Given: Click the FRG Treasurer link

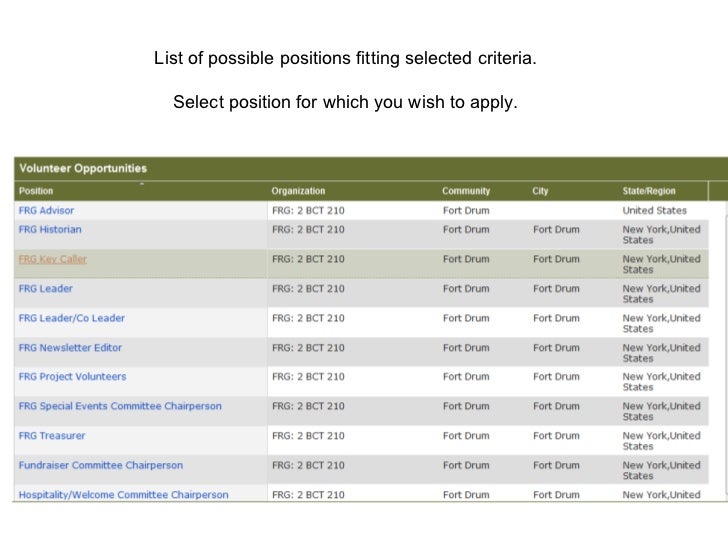Looking at the screenshot, I should [x=52, y=436].
